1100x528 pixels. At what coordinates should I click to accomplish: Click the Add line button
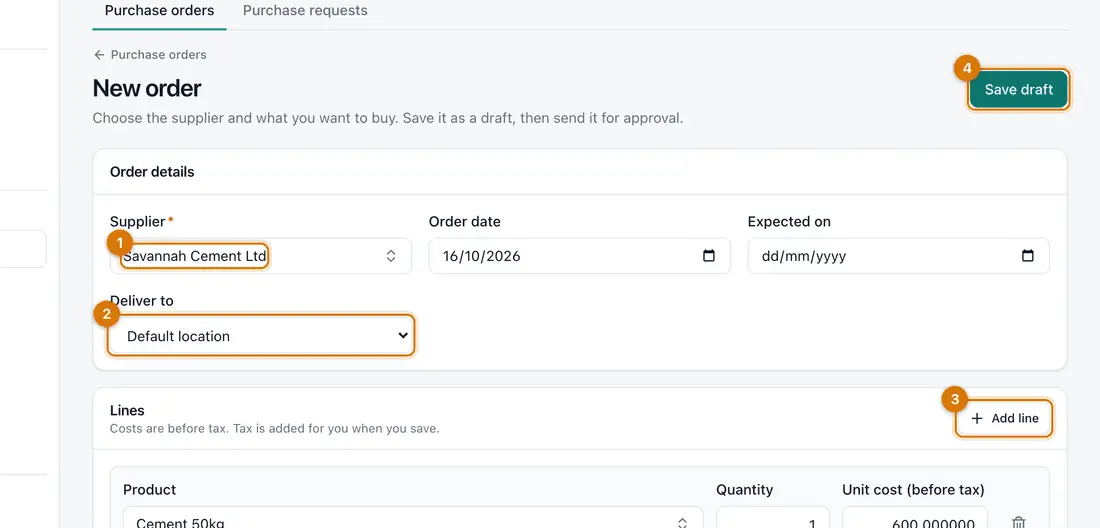pos(1005,419)
